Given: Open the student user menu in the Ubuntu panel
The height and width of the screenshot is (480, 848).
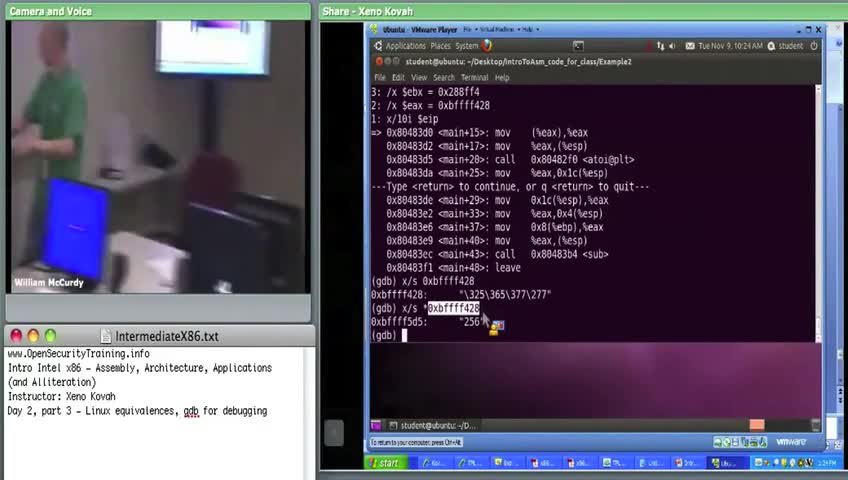Looking at the screenshot, I should point(785,46).
